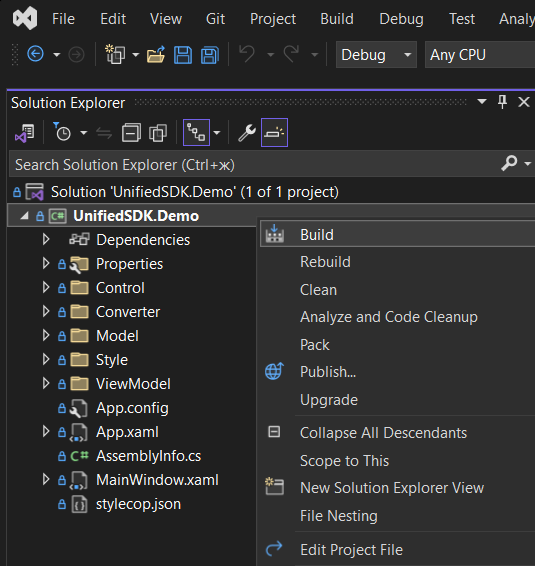Select the stylecop.json file

138,504
